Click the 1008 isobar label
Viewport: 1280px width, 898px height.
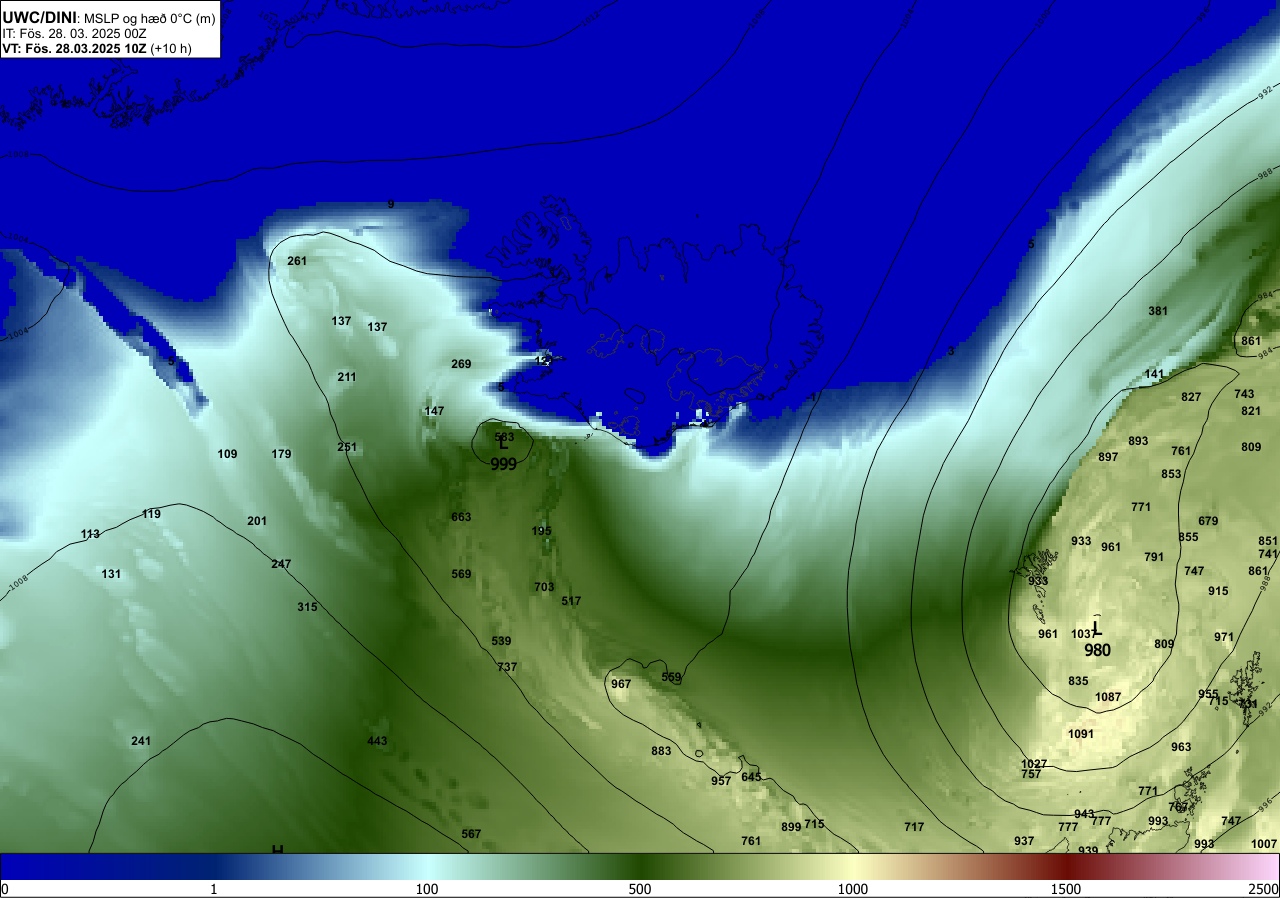click(20, 585)
